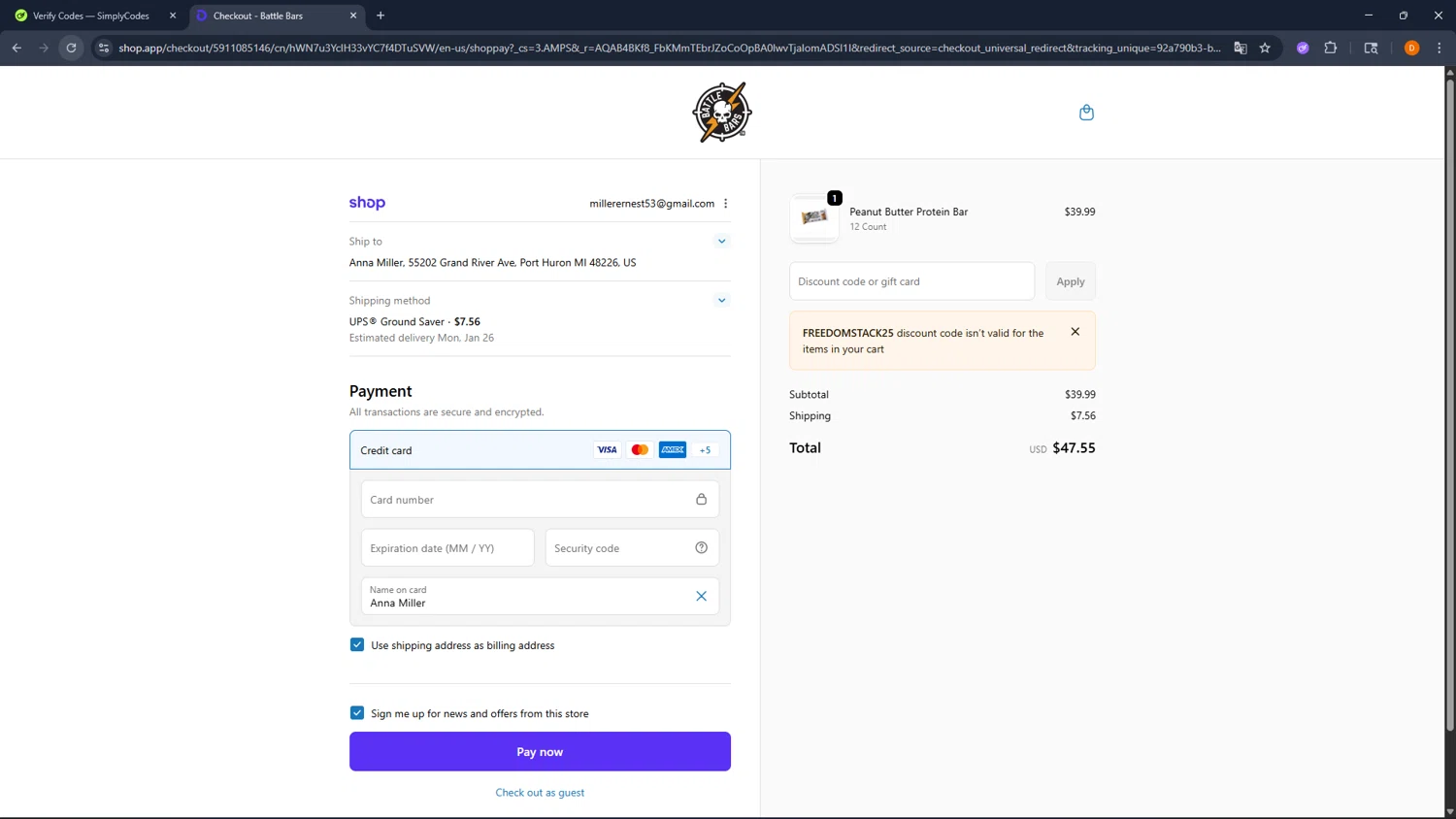Click the $47.55 total amount
Screen dimensions: 1456x819
[x=1074, y=448]
